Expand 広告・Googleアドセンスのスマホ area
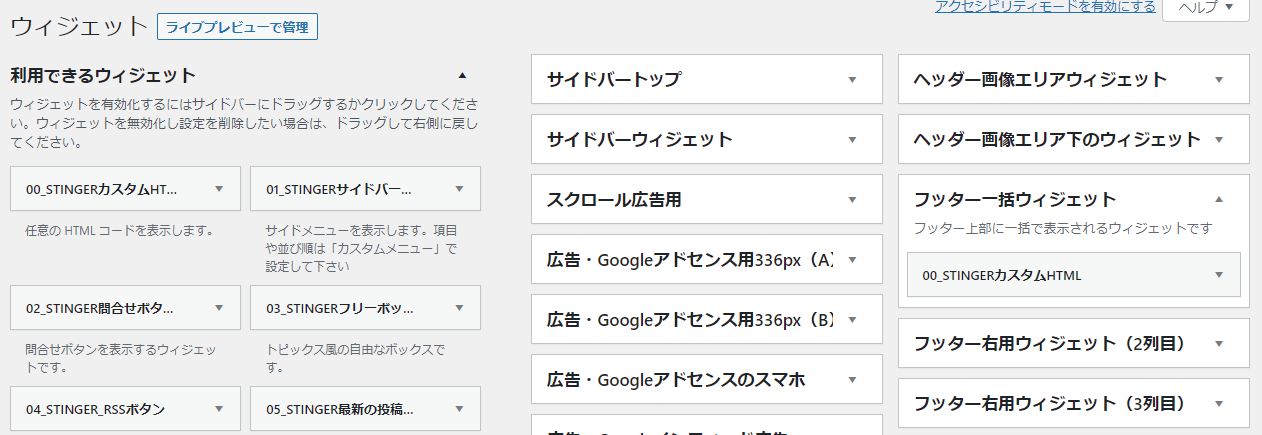 coord(852,379)
